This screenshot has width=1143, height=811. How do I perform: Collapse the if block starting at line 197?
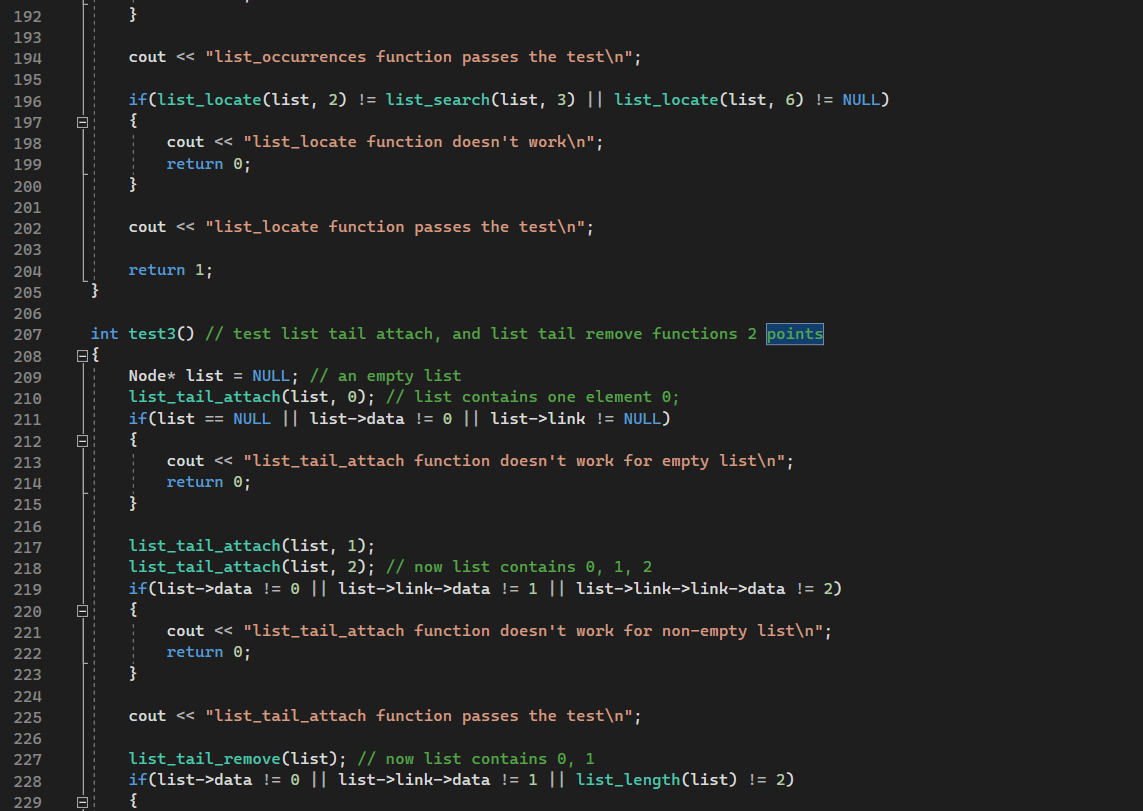[x=81, y=121]
